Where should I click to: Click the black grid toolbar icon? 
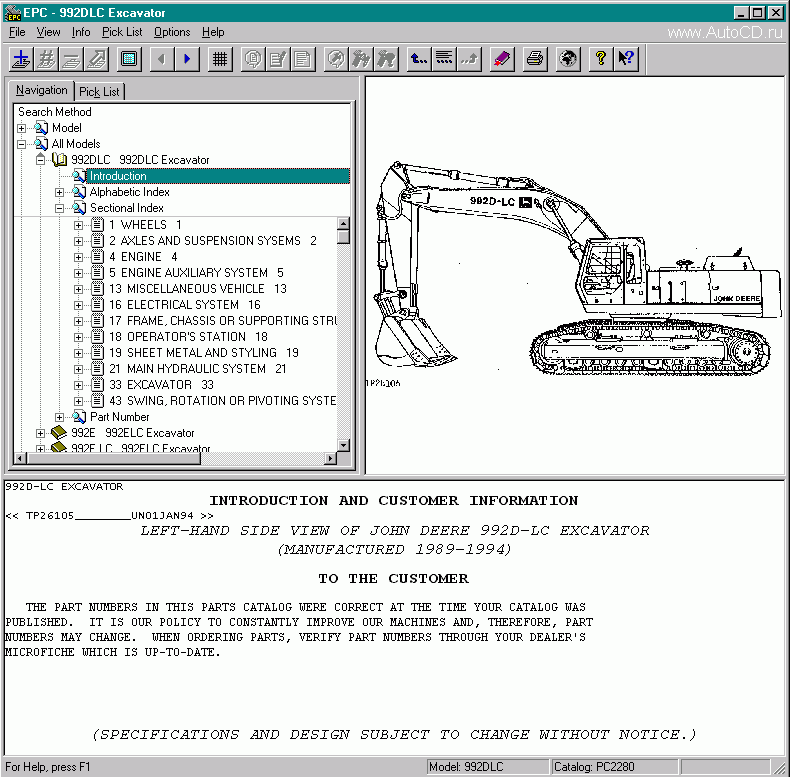(x=220, y=59)
